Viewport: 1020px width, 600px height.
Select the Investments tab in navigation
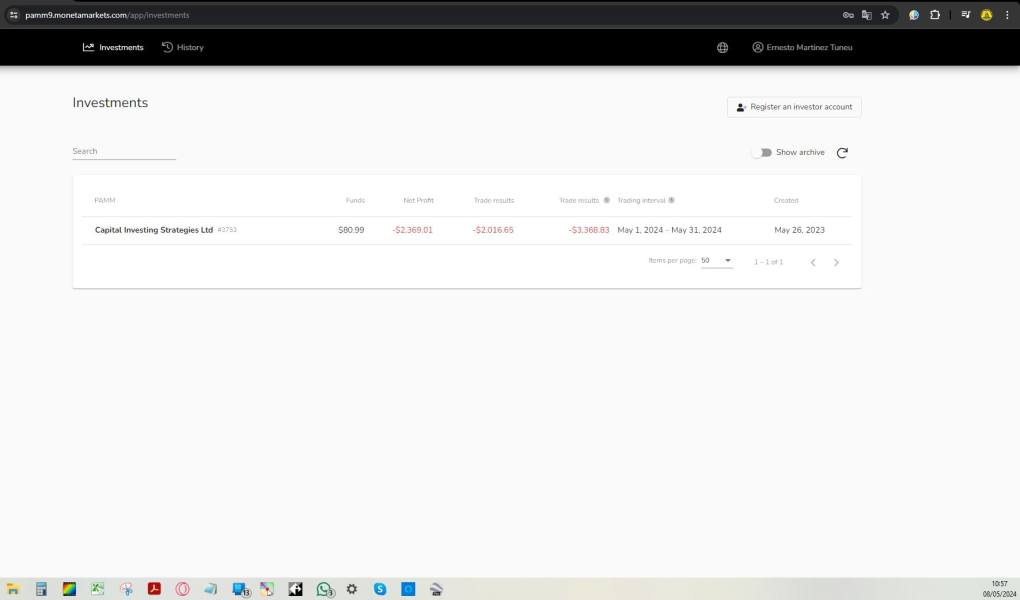point(113,47)
